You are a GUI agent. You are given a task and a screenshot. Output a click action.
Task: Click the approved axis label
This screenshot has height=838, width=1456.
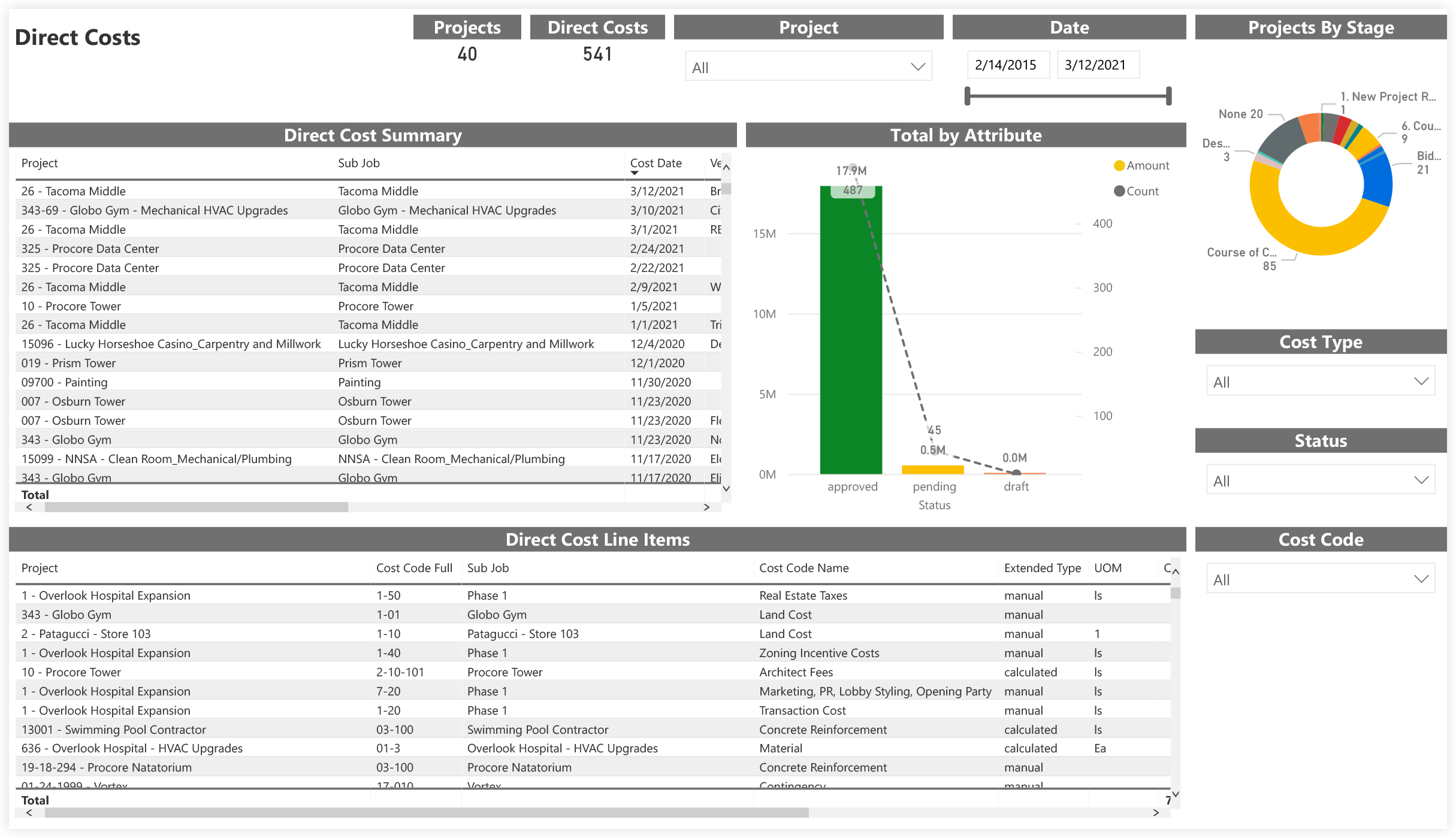click(x=852, y=486)
